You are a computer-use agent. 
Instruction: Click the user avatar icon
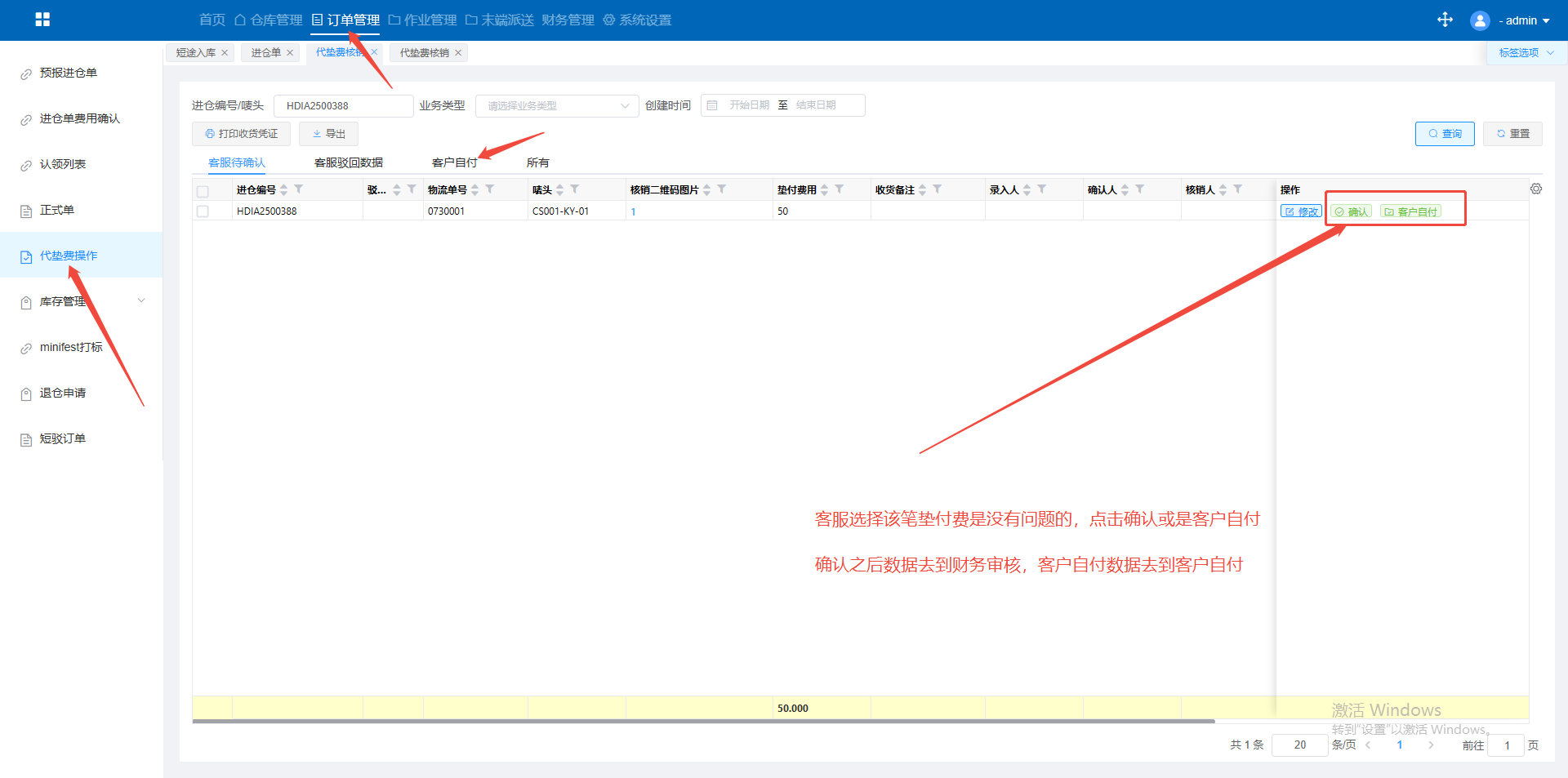coord(1479,20)
